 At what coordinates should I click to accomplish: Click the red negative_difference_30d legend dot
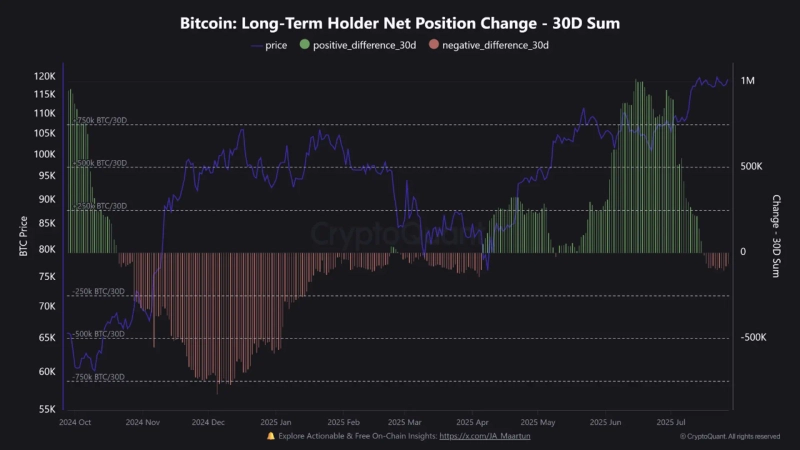[x=432, y=45]
